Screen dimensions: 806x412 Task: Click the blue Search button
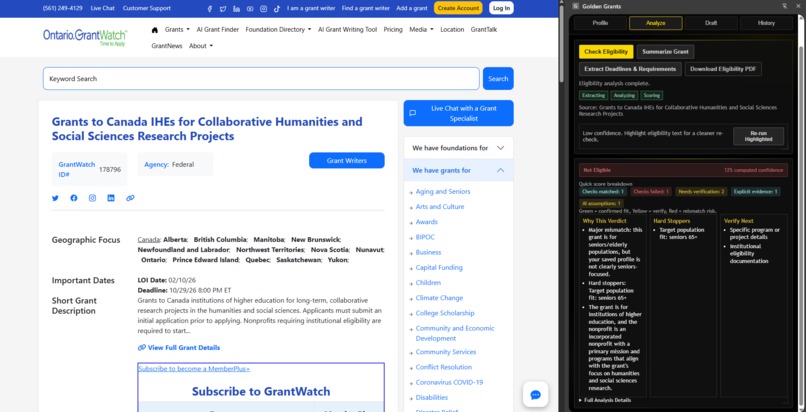click(498, 79)
